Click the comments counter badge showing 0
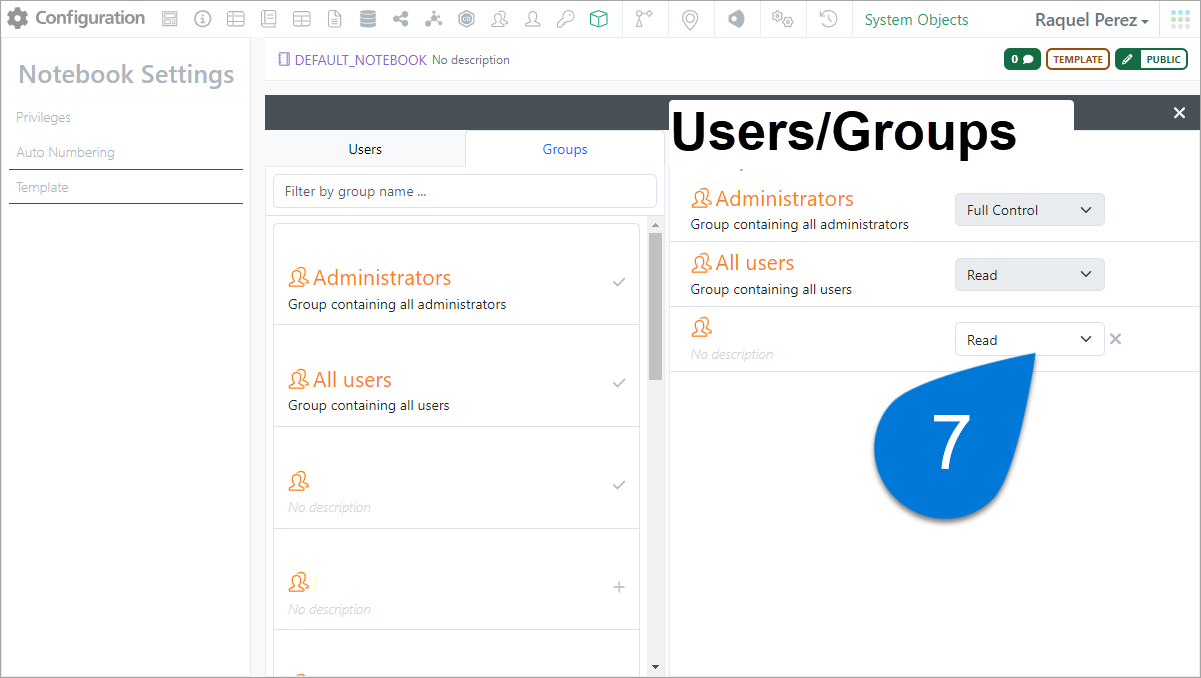The width and height of the screenshot is (1201, 678). 1022,59
